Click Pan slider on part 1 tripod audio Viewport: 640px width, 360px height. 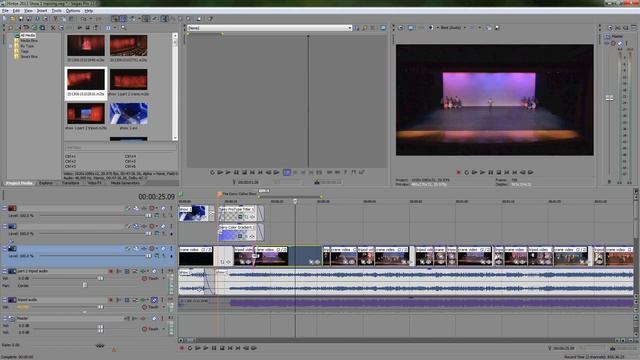point(85,285)
